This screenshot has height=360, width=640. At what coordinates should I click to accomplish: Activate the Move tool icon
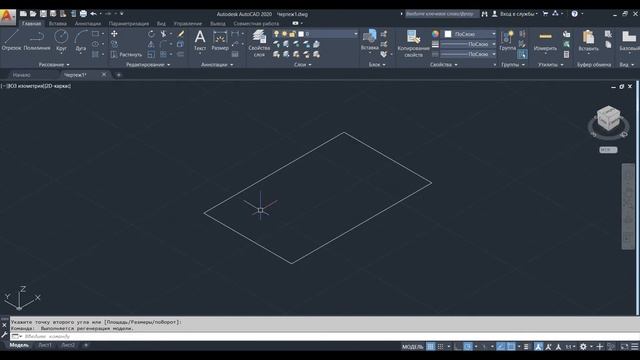[114, 34]
